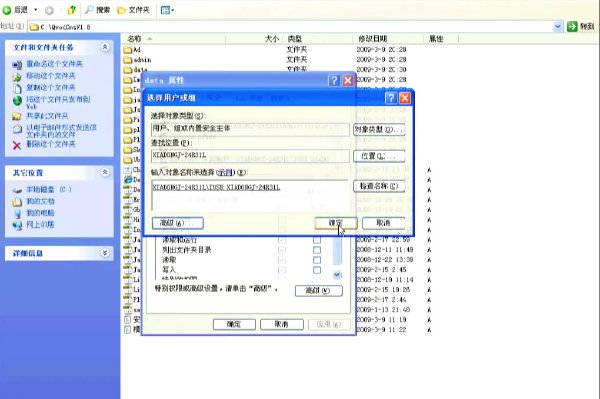
Task: Click the permissions list scrollbar down arrow
Action: coord(337,275)
